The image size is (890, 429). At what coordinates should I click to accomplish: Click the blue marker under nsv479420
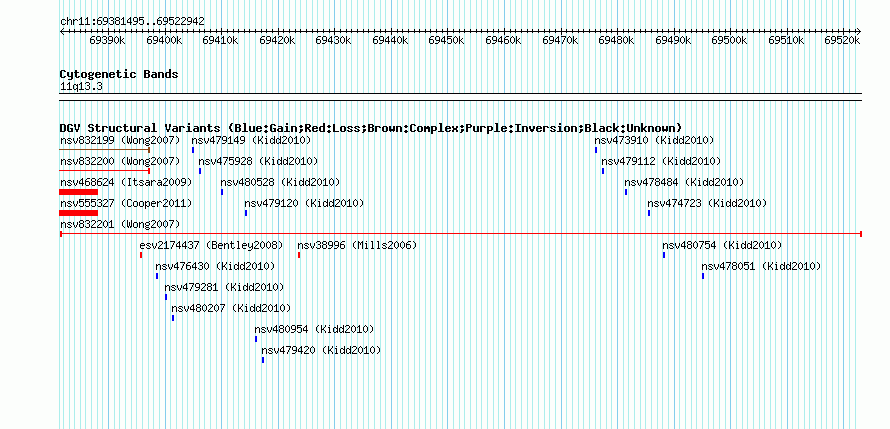click(263, 360)
